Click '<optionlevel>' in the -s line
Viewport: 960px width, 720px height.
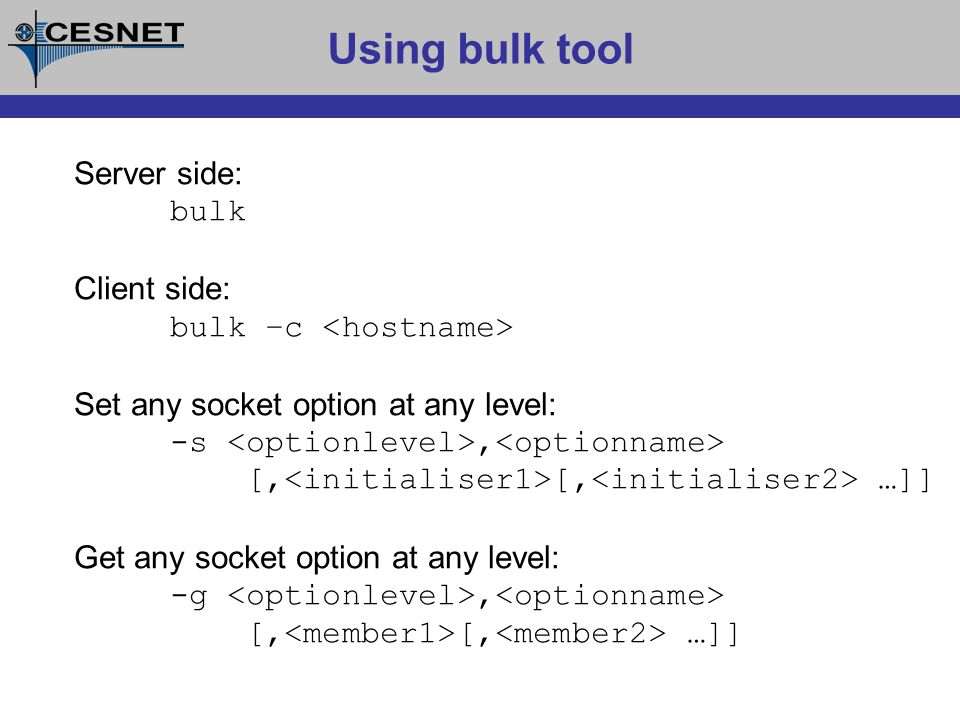click(x=352, y=443)
